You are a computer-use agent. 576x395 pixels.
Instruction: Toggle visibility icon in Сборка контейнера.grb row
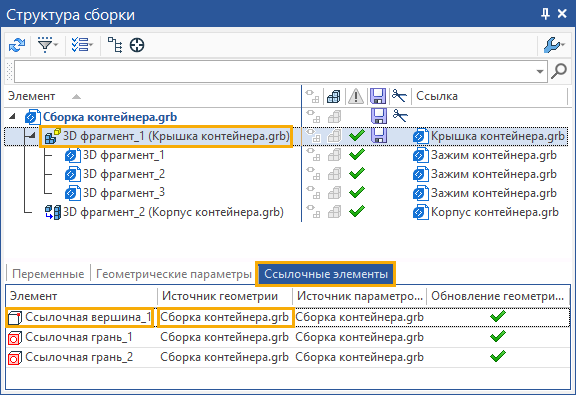(x=313, y=116)
